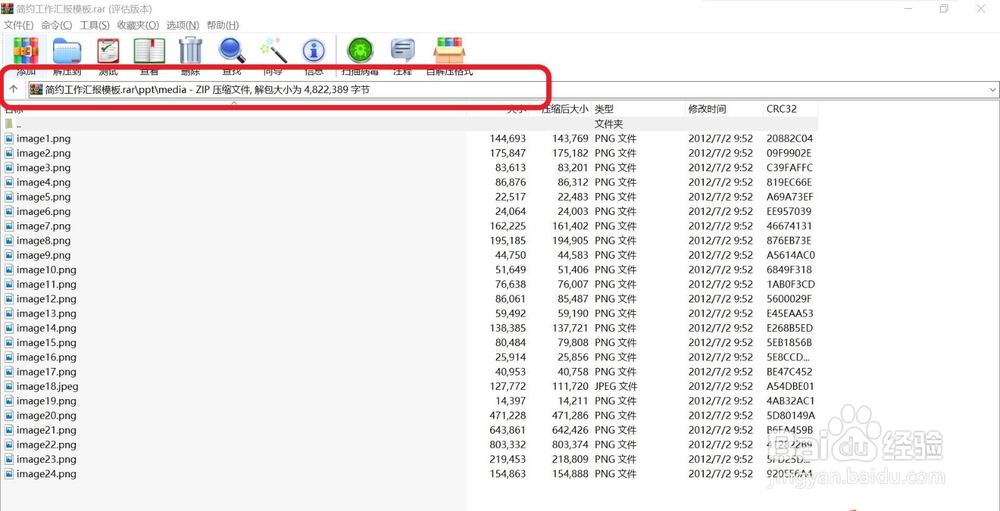Click the Extract To folder icon
This screenshot has height=511, width=1000.
click(67, 50)
